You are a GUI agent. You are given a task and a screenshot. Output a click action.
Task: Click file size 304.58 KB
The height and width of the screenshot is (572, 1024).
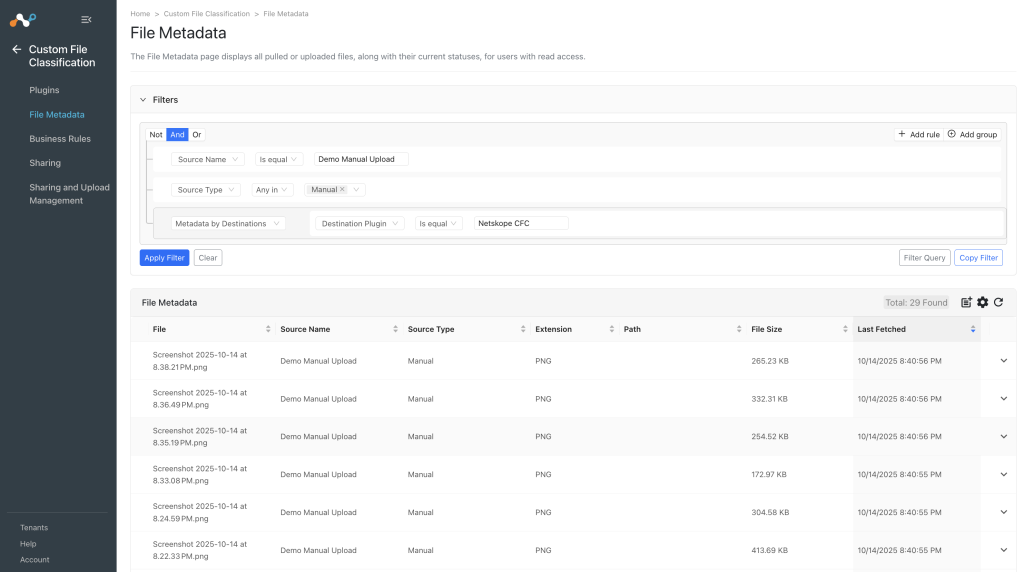pos(770,513)
